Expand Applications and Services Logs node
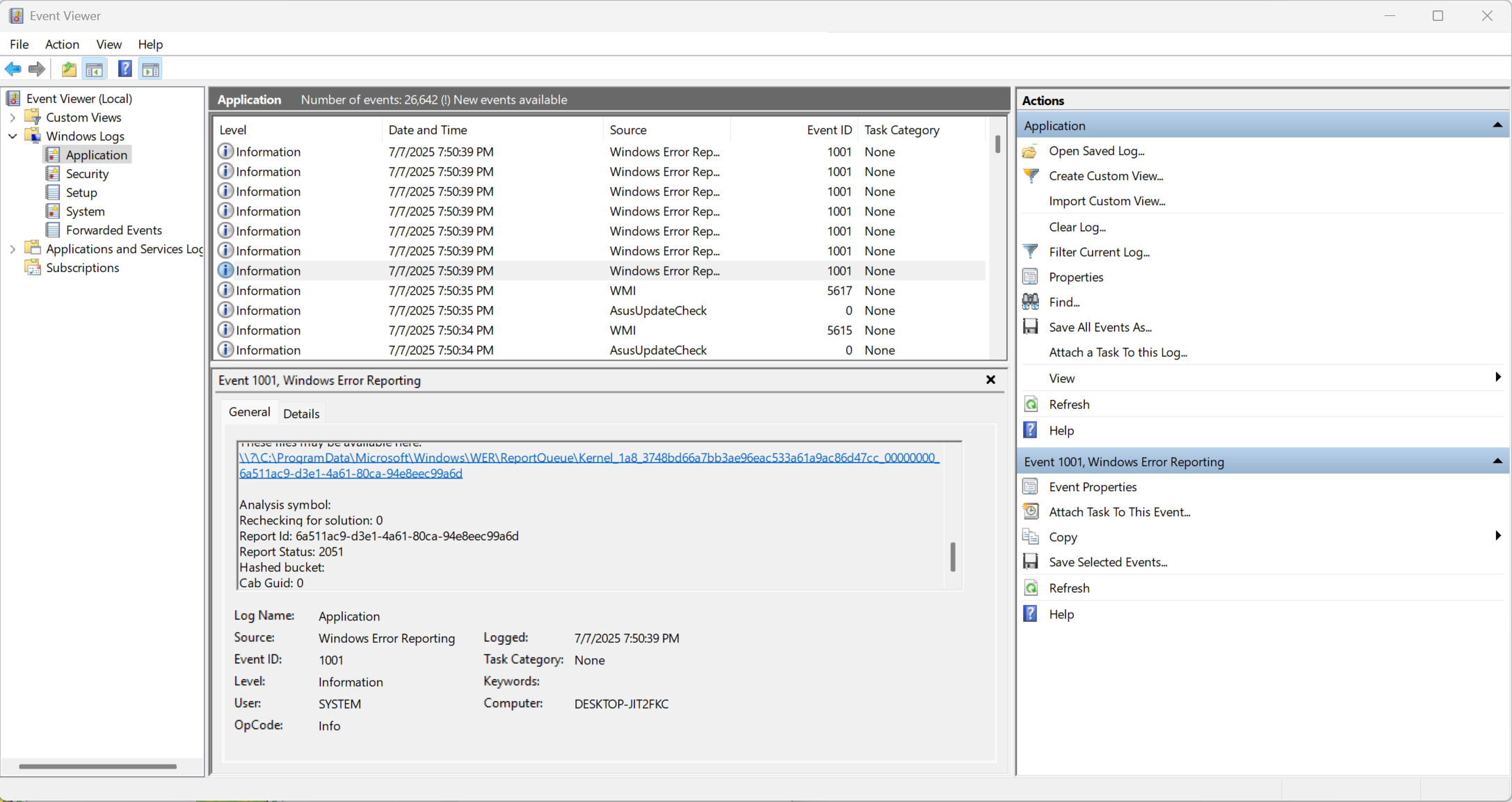Image resolution: width=1512 pixels, height=802 pixels. 13,249
